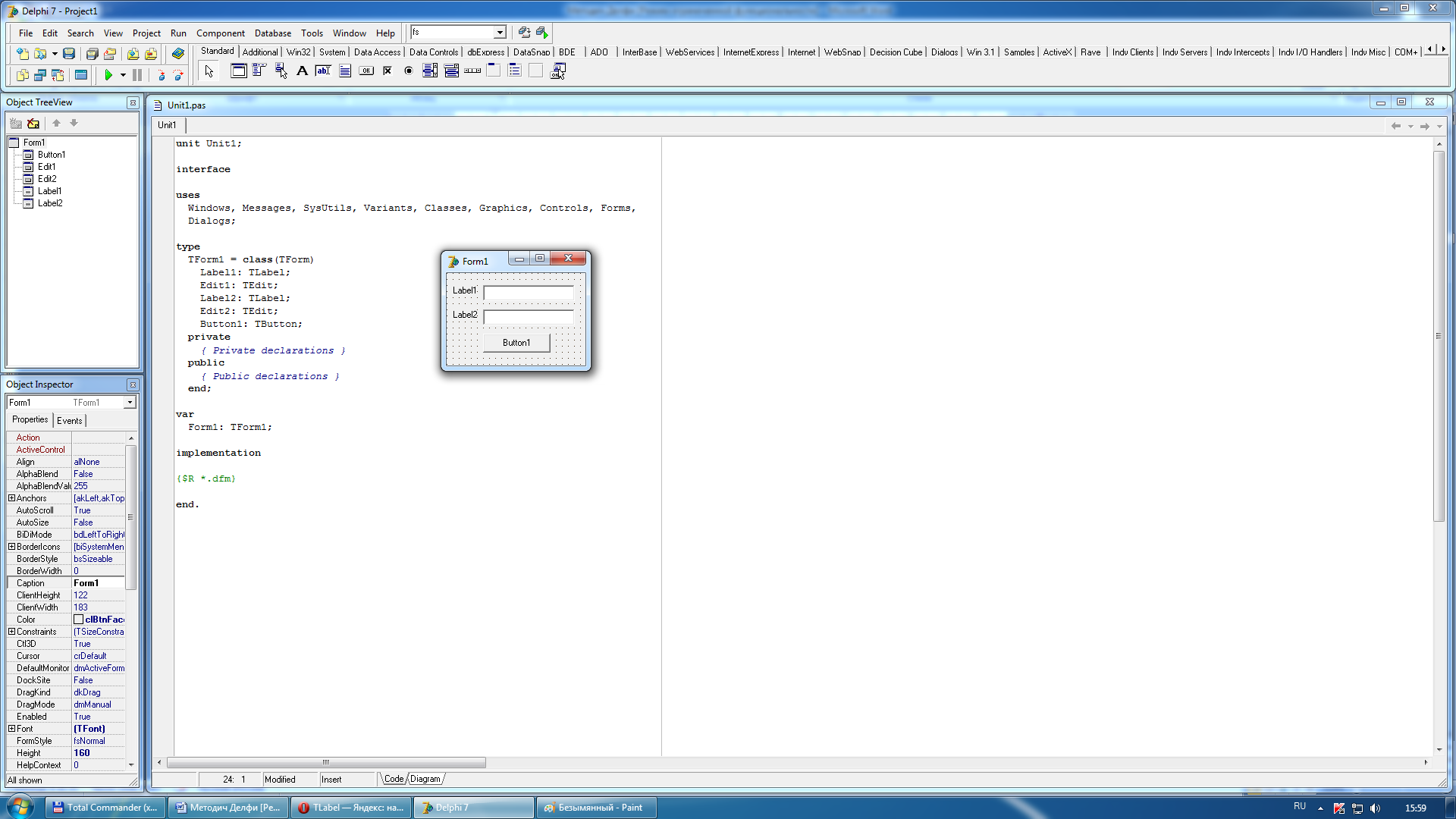
Task: Select the ScrollBar component in palette
Action: (x=472, y=71)
